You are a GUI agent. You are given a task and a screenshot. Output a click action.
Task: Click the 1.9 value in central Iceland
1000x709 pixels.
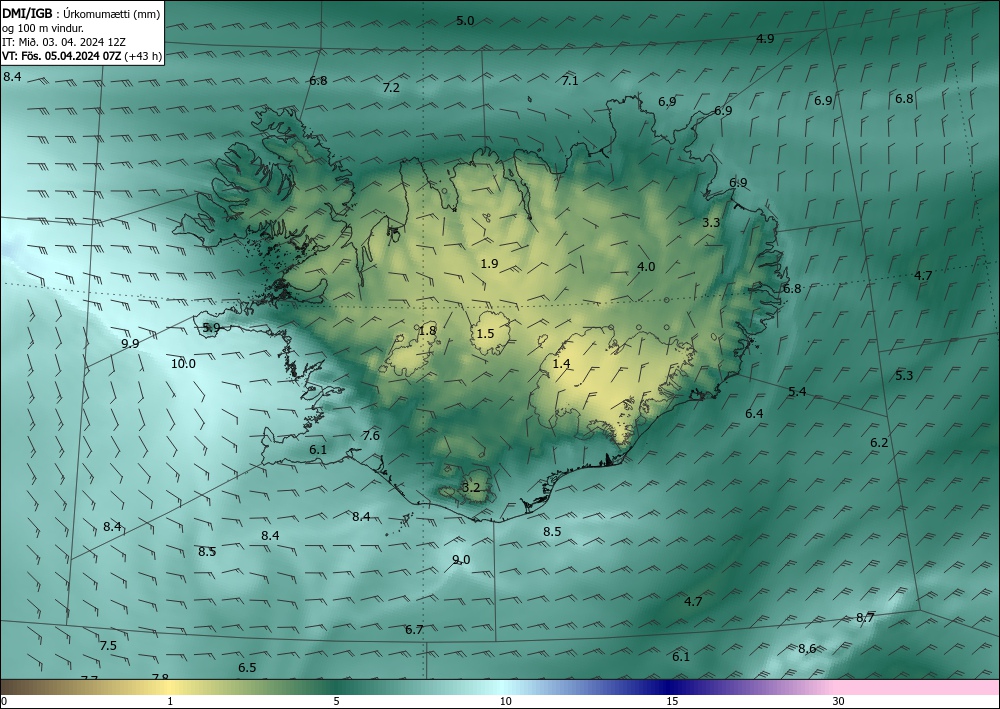click(489, 263)
